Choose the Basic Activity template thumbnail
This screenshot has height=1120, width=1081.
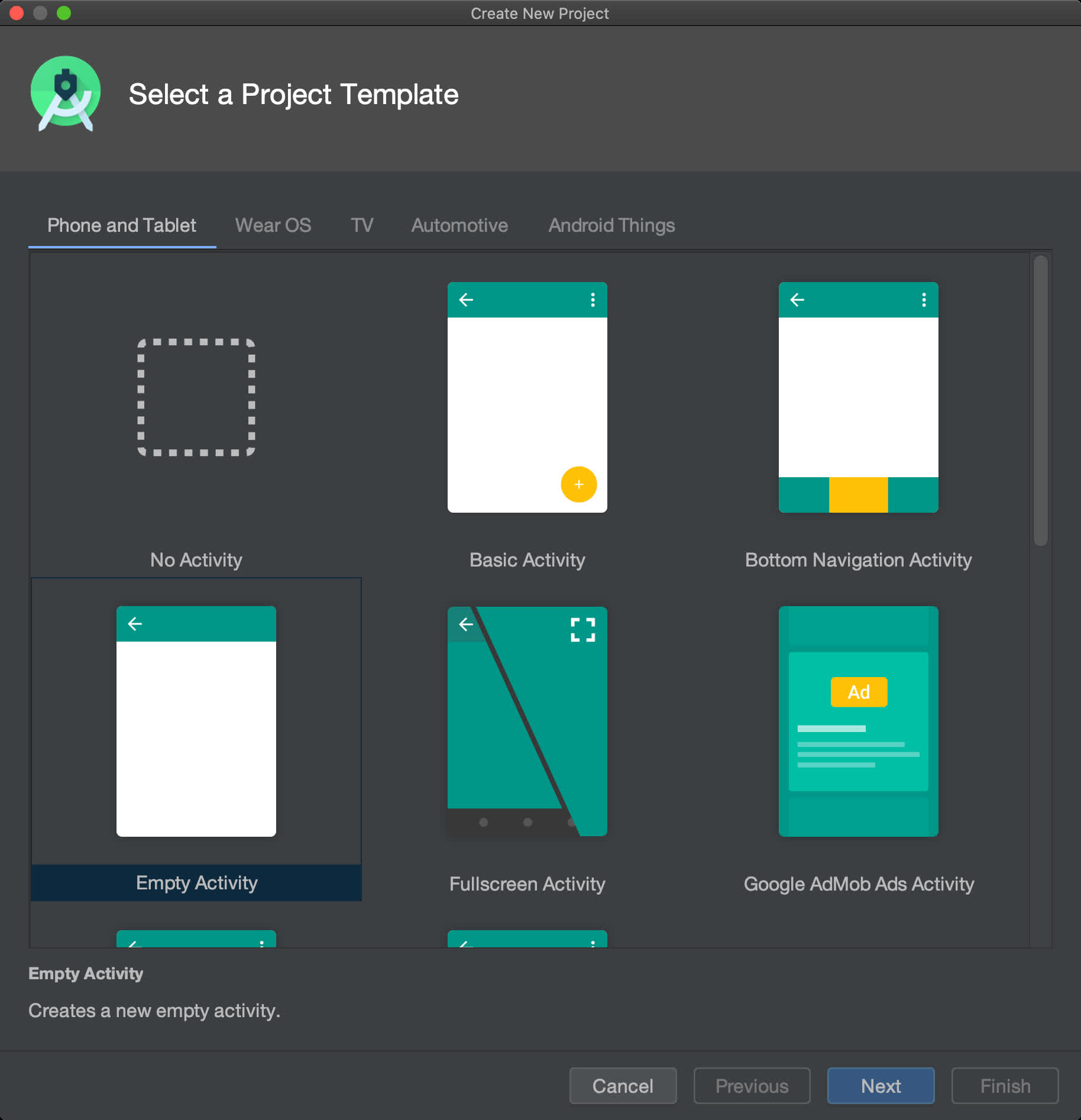click(527, 397)
